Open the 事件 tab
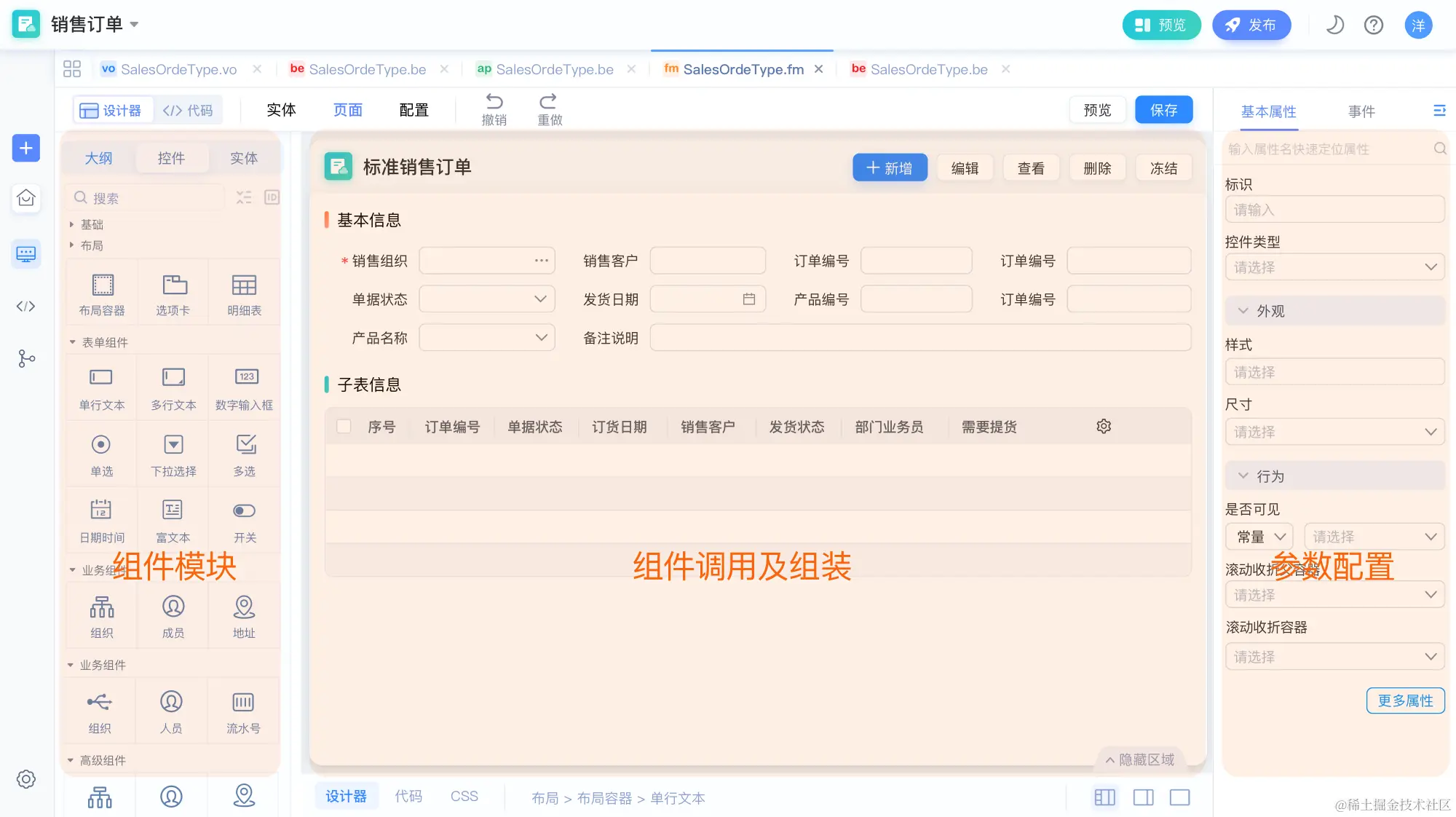The image size is (1456, 817). (1361, 111)
